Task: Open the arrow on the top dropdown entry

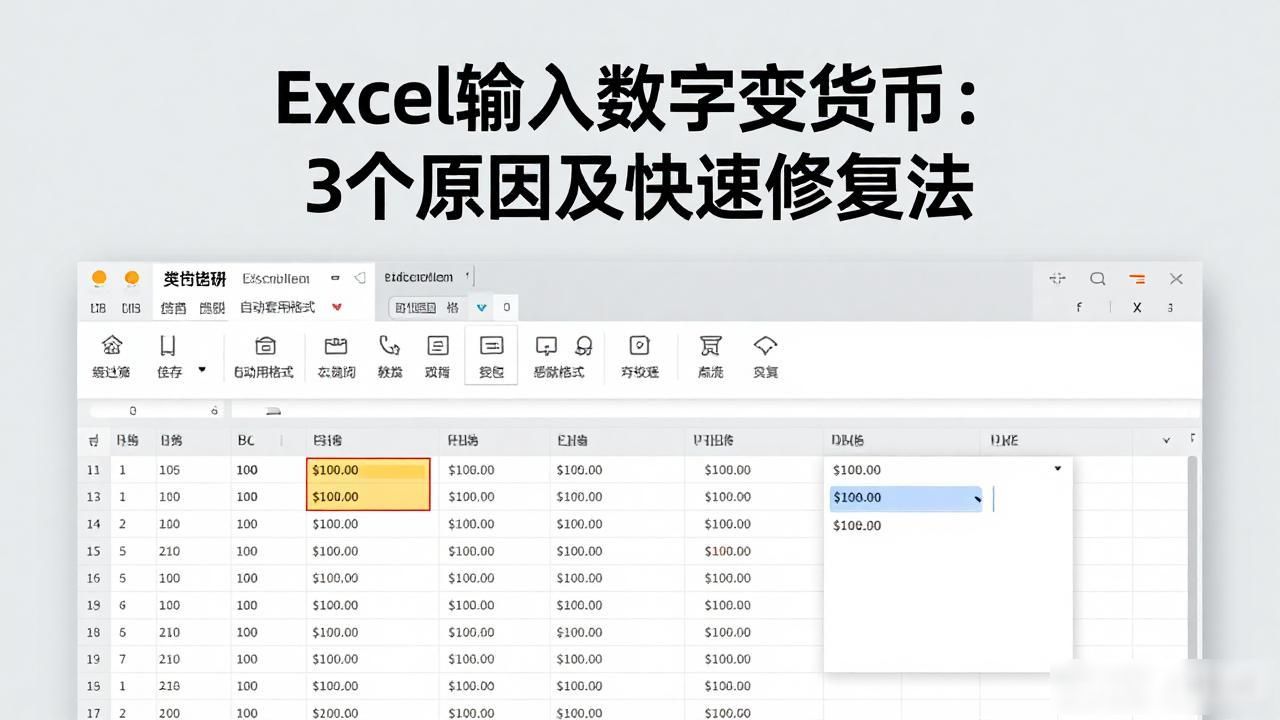Action: 1058,469
